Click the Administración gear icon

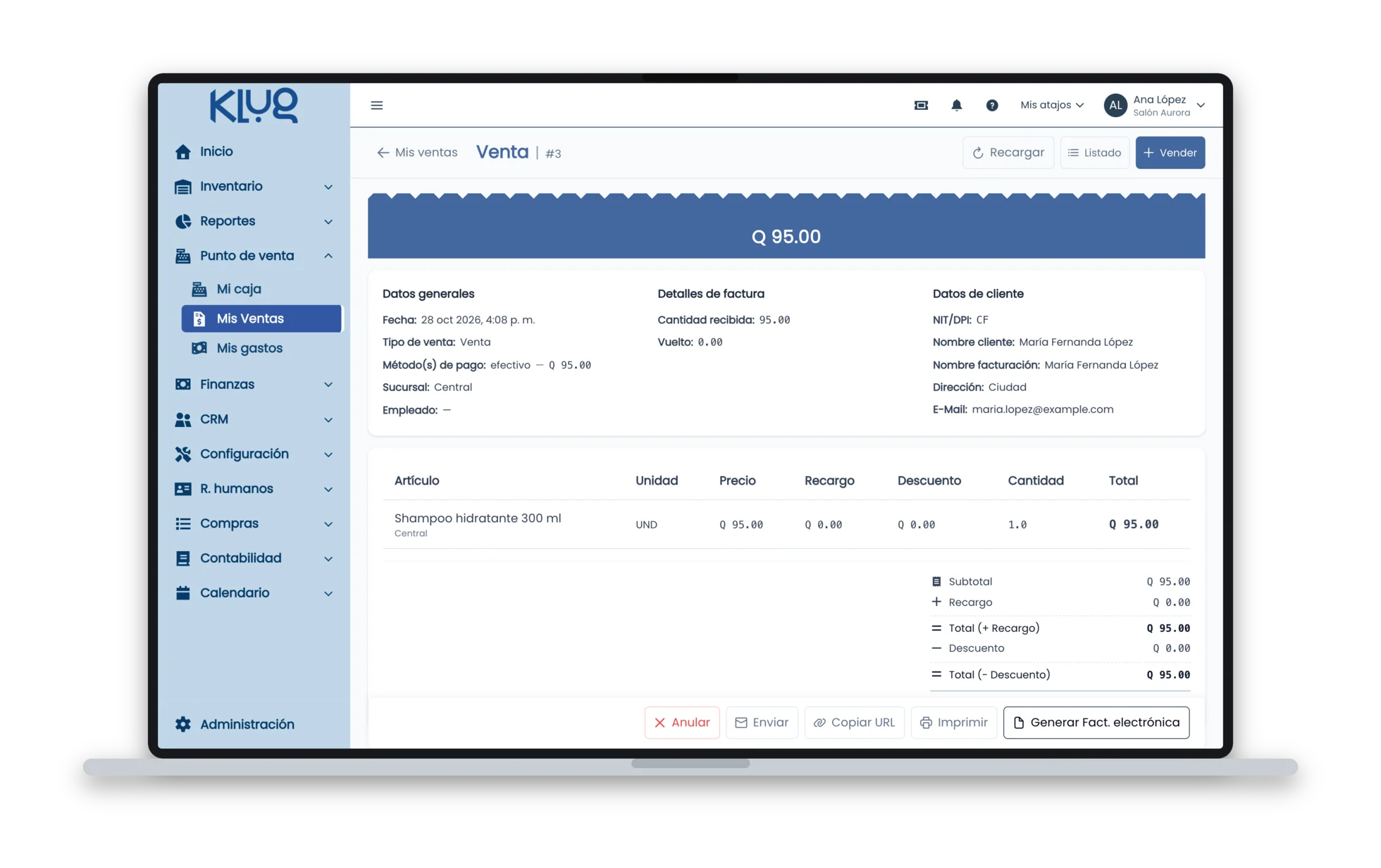point(183,724)
